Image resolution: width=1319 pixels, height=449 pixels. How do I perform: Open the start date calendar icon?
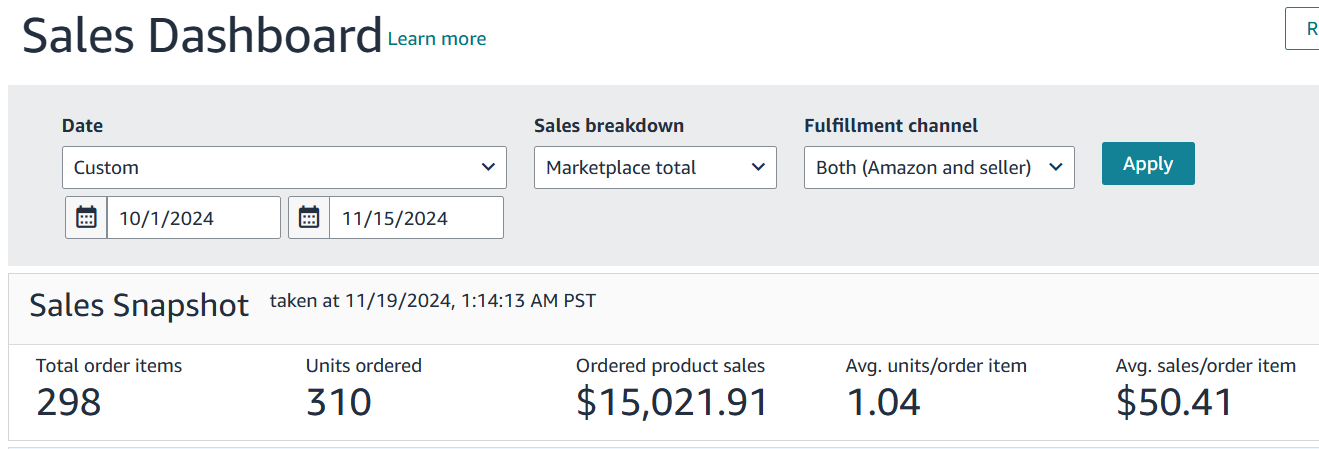(x=87, y=217)
